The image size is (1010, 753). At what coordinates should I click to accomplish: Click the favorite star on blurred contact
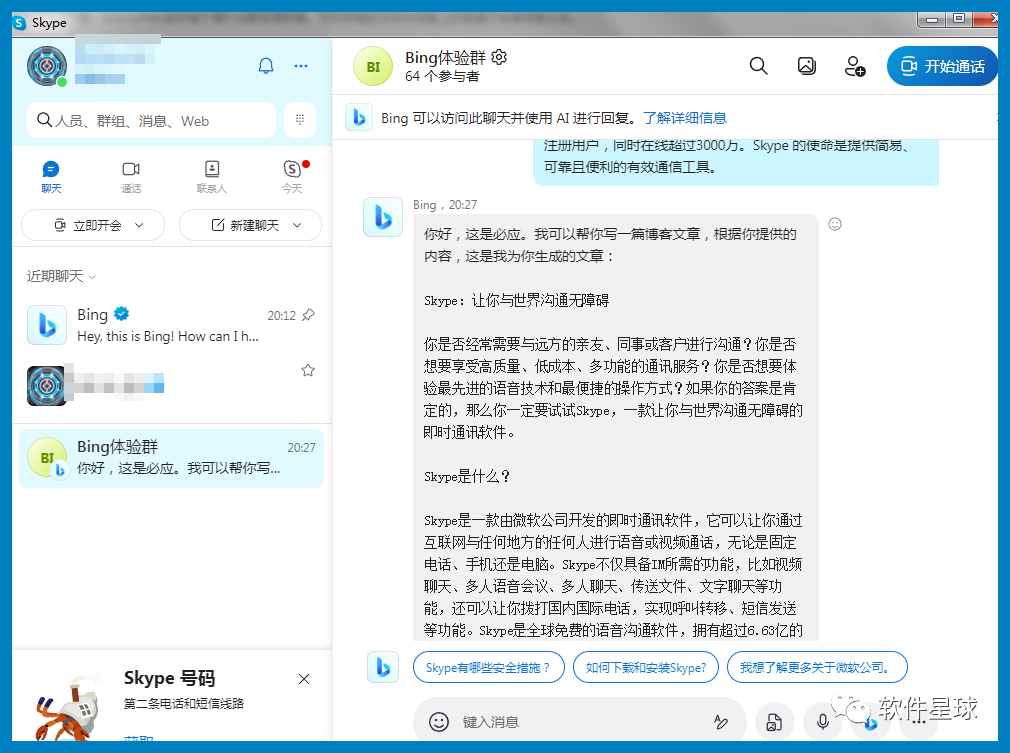point(308,370)
